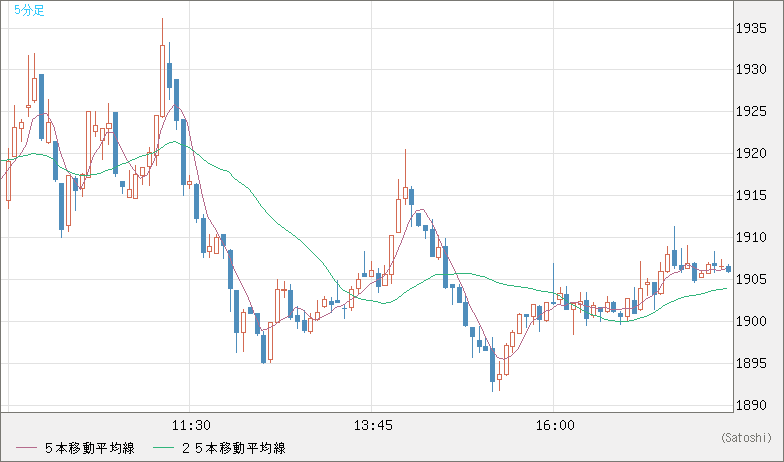Click the 11:30 time axis label
Screen dimensions: 784x462
coord(191,426)
